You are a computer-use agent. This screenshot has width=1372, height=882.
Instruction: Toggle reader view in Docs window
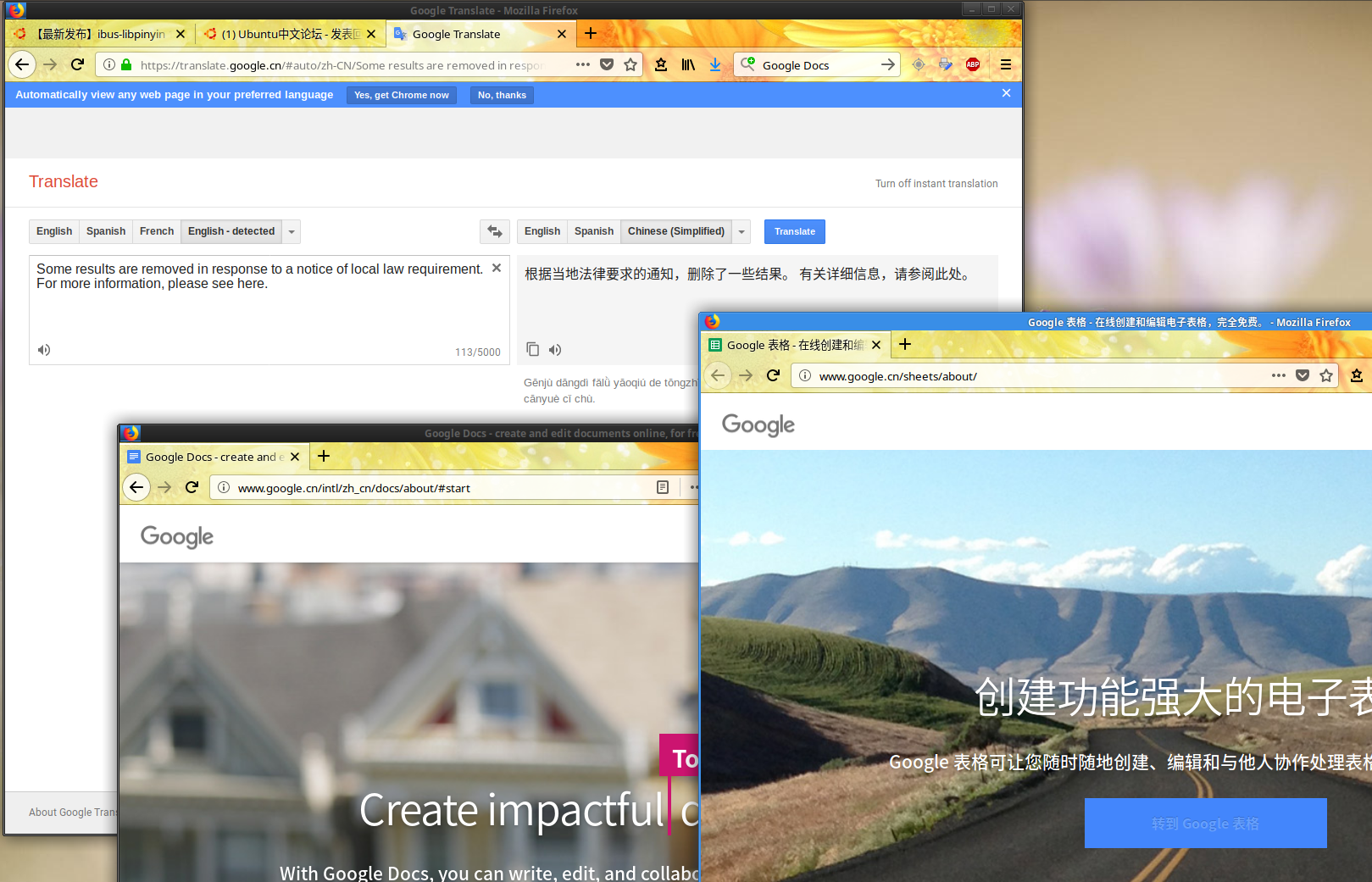pyautogui.click(x=663, y=487)
